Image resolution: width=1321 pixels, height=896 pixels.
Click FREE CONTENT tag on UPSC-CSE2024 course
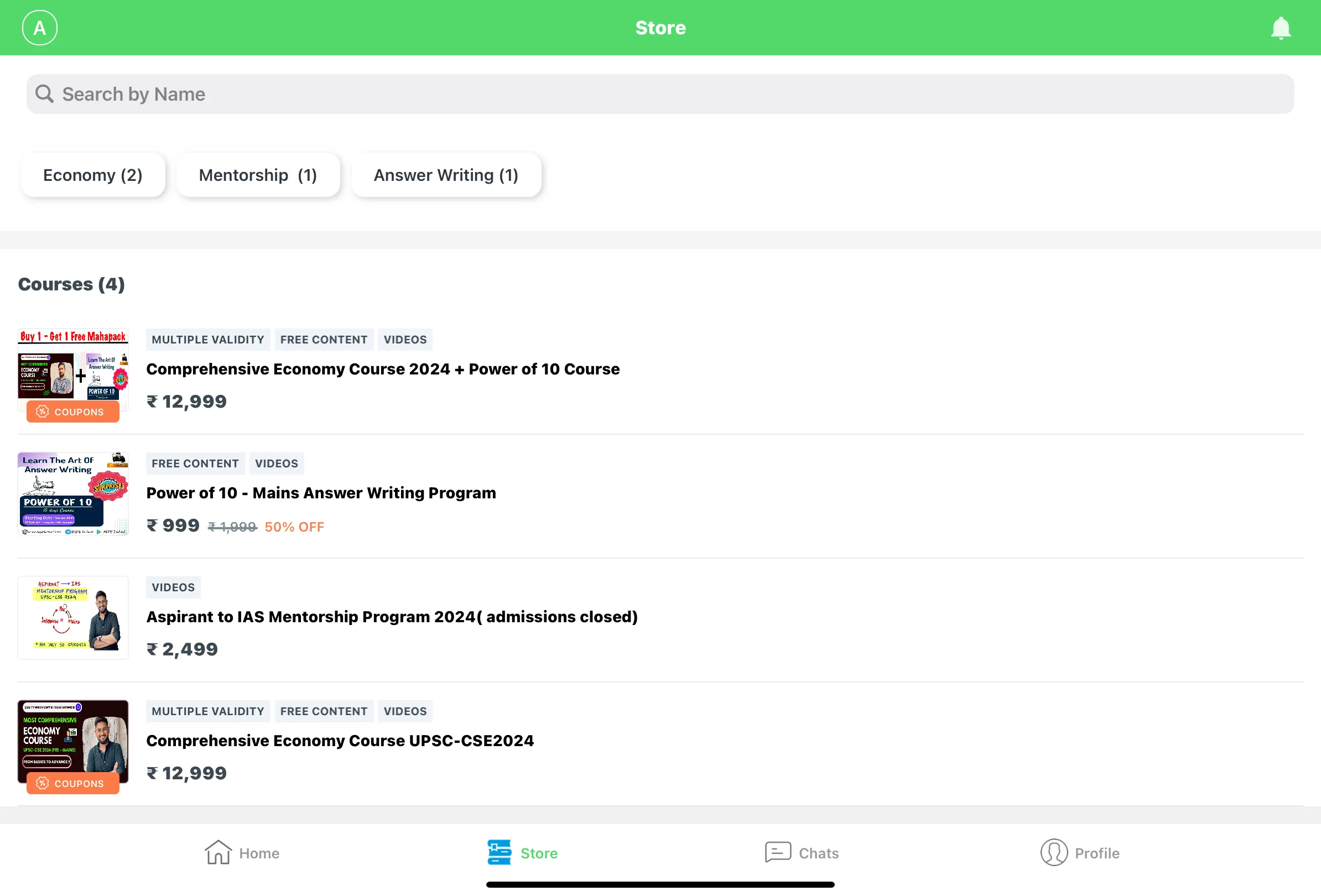coord(324,711)
